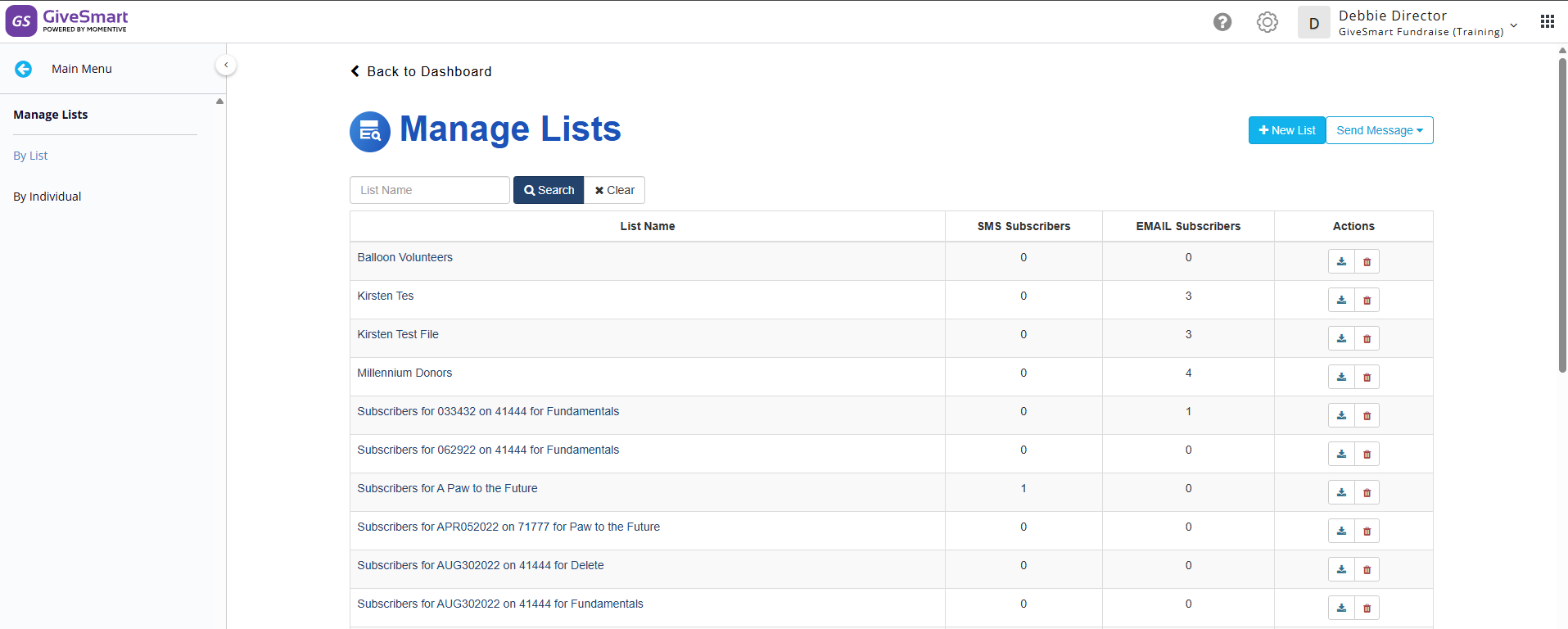Viewport: 1568px width, 629px height.
Task: Click the Search button
Action: 549,190
